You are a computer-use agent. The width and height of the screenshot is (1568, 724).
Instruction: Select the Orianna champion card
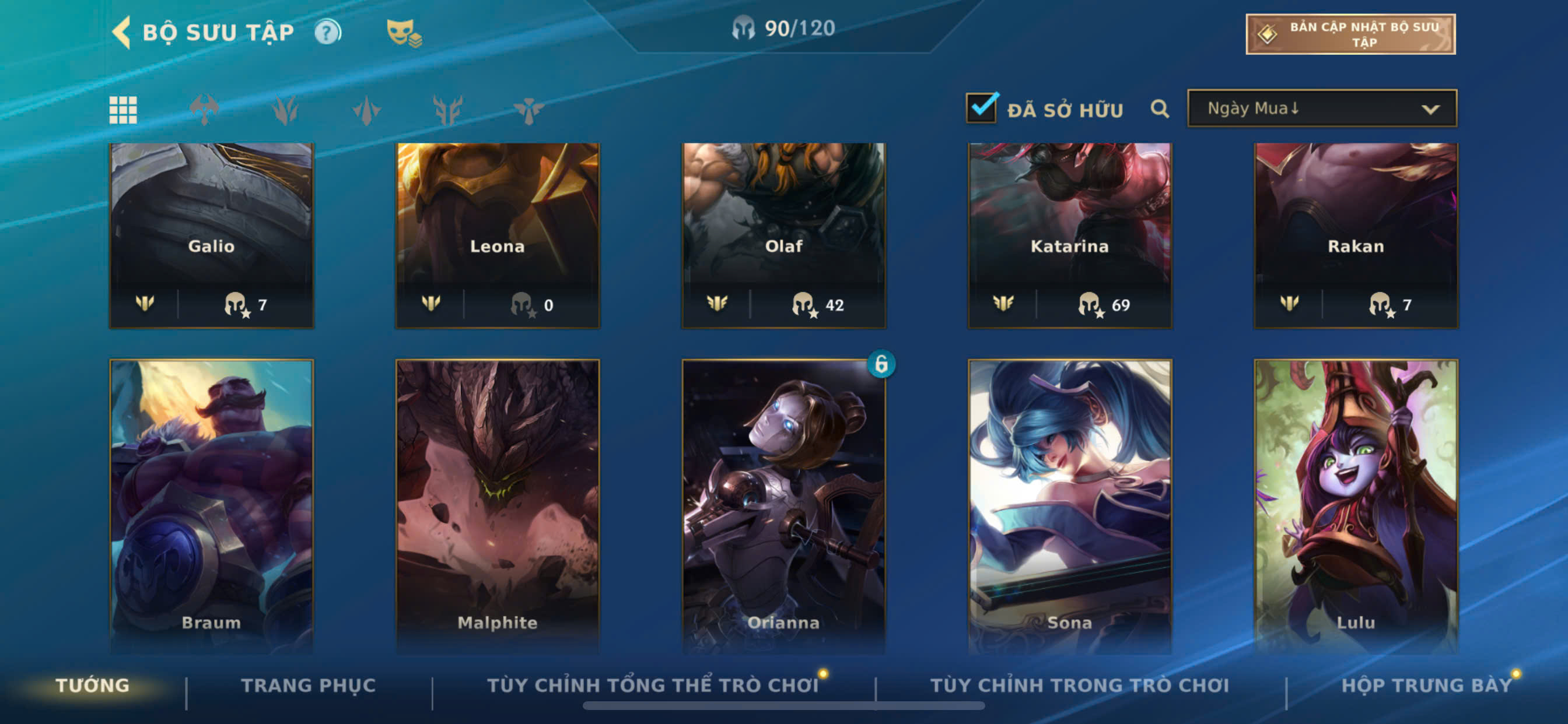click(x=783, y=506)
